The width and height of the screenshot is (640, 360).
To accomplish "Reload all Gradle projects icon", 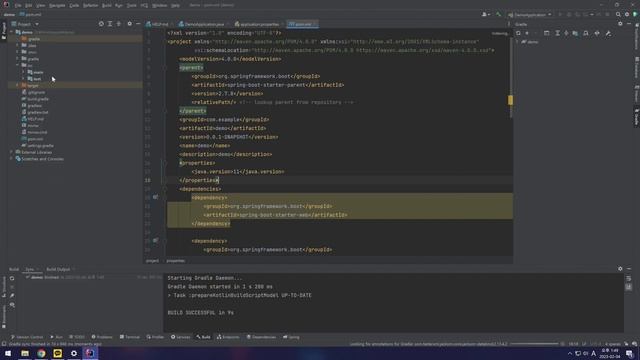I will 518,33.
